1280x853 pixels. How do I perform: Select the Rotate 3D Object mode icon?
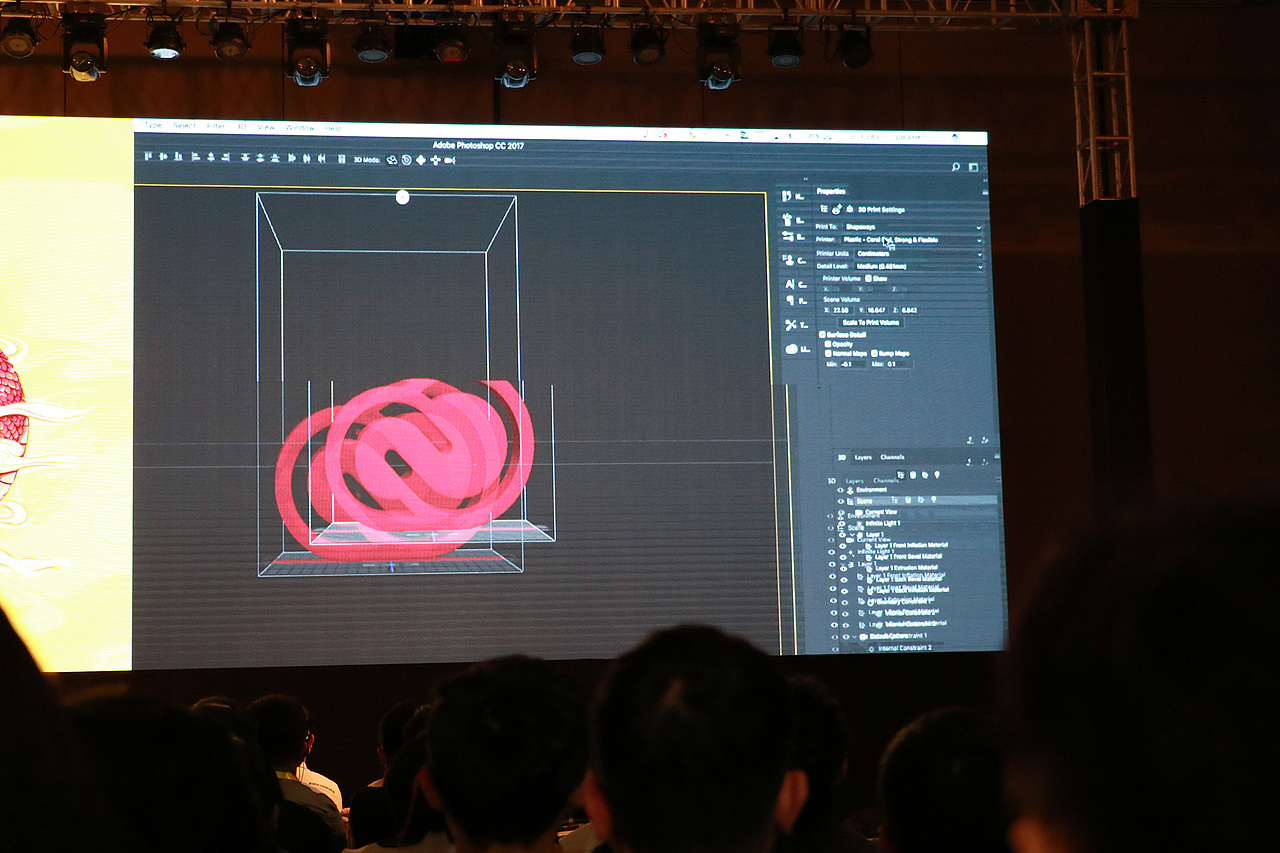[x=392, y=160]
